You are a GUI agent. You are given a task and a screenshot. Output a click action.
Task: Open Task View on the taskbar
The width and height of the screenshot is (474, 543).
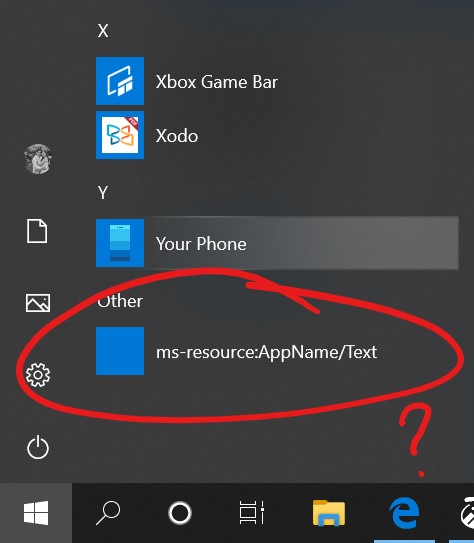click(x=252, y=513)
